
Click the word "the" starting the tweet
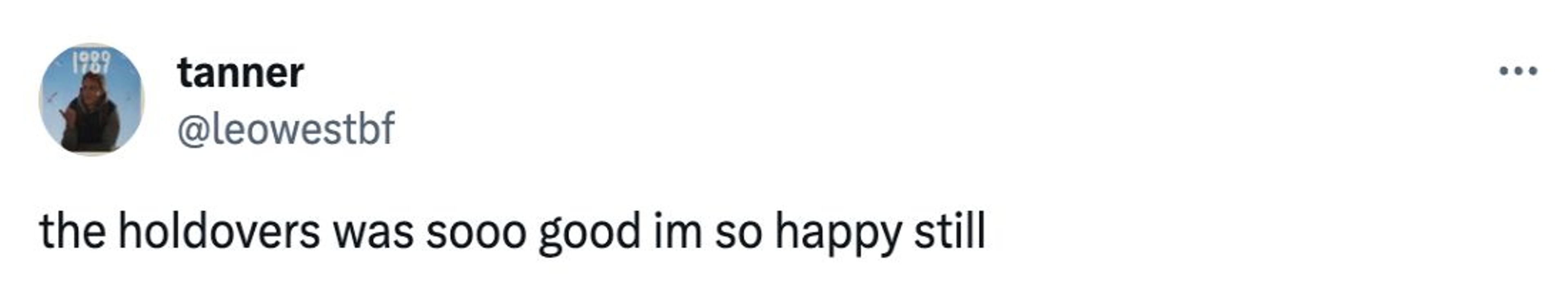pyautogui.click(x=72, y=232)
